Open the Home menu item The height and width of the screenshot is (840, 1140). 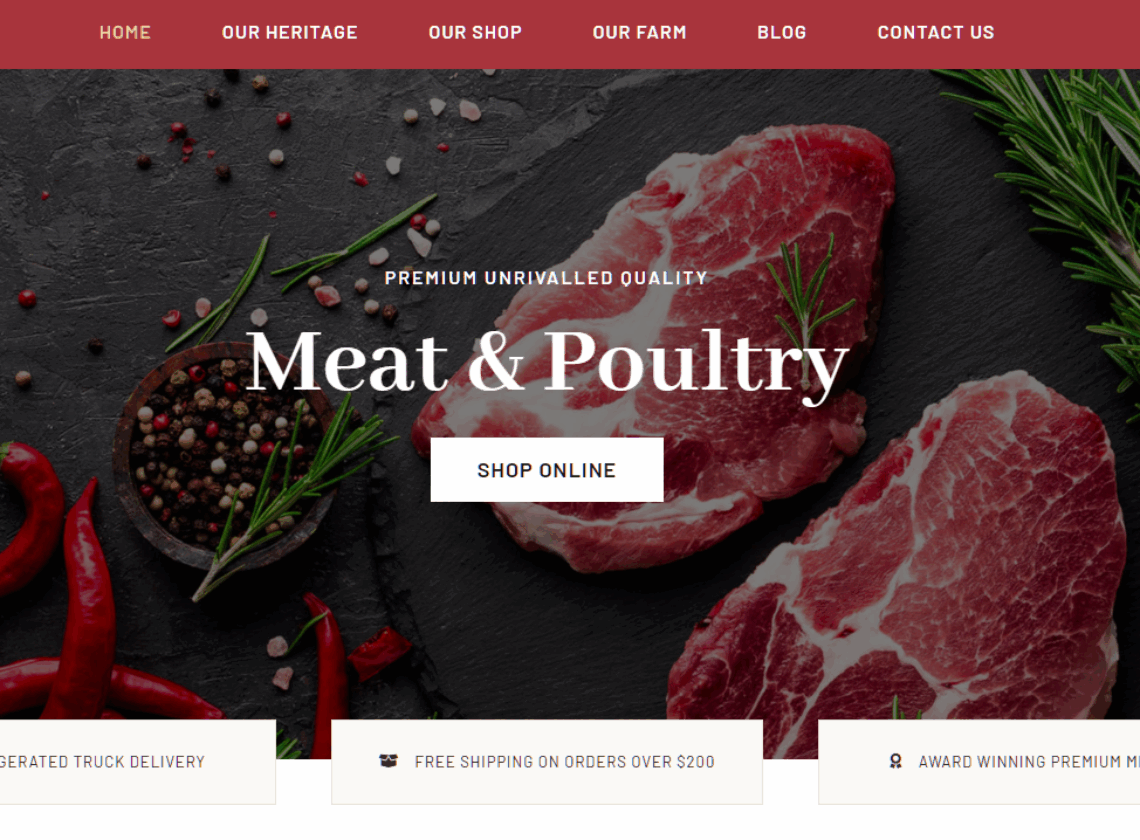125,33
